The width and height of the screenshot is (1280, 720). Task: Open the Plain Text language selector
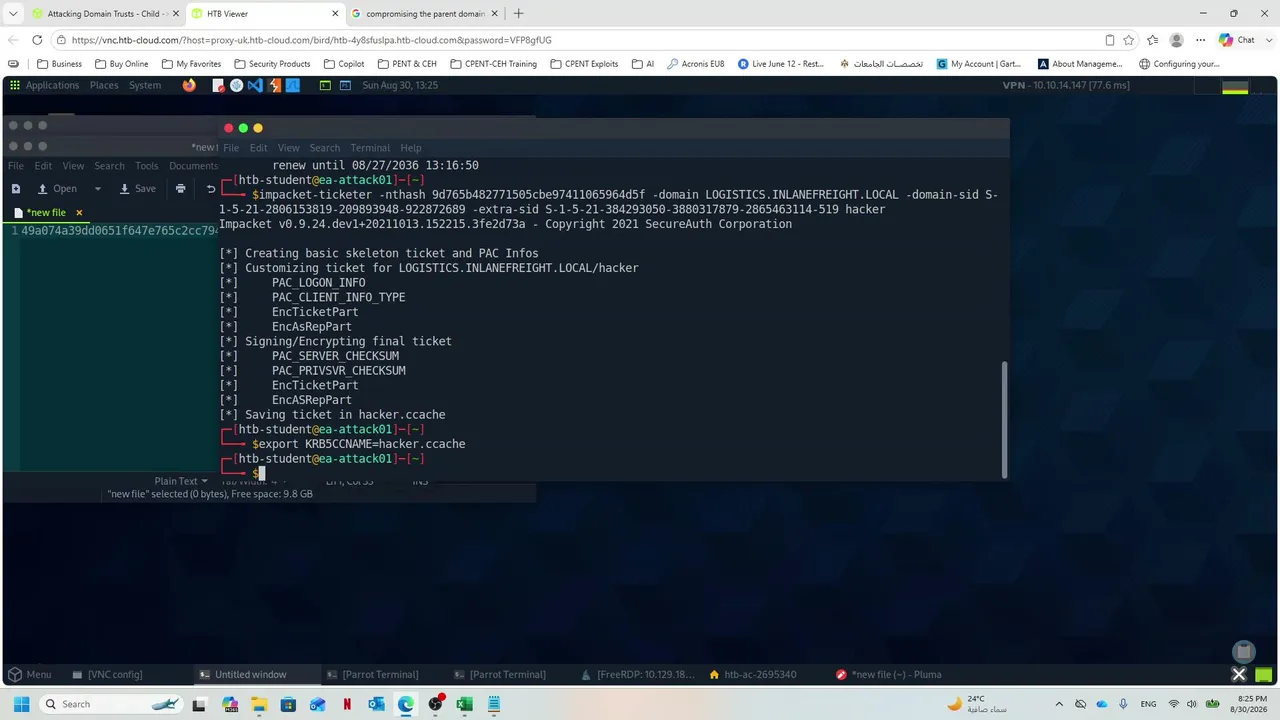pyautogui.click(x=181, y=481)
